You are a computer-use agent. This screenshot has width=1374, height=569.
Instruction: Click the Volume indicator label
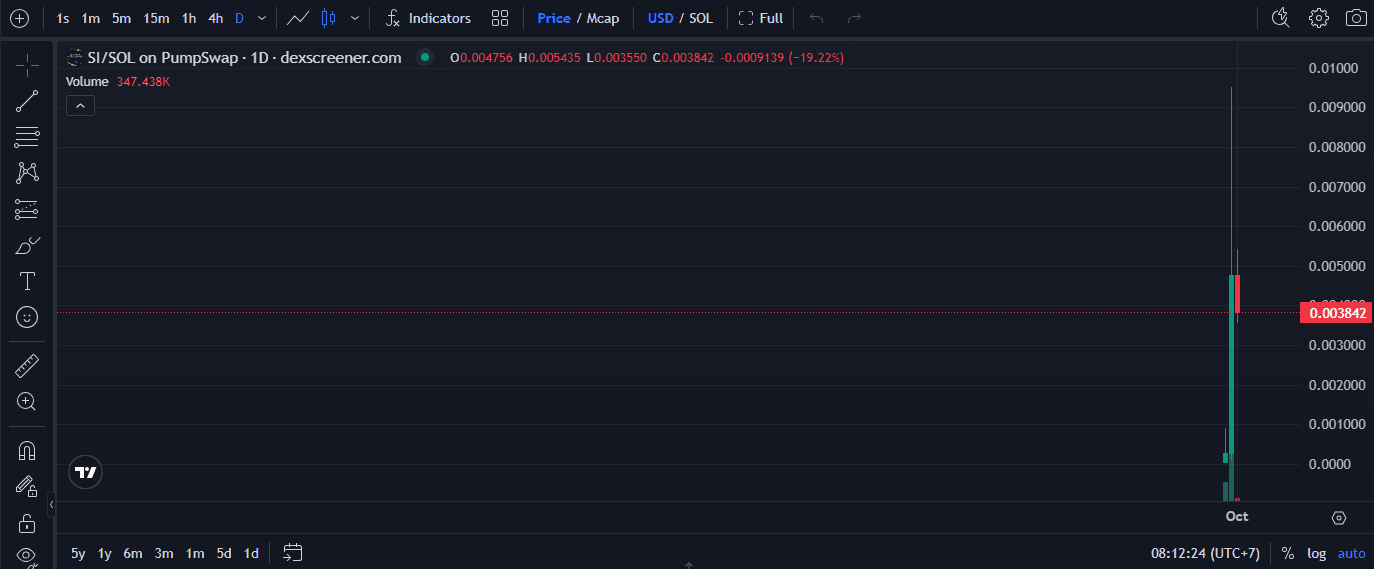[87, 81]
